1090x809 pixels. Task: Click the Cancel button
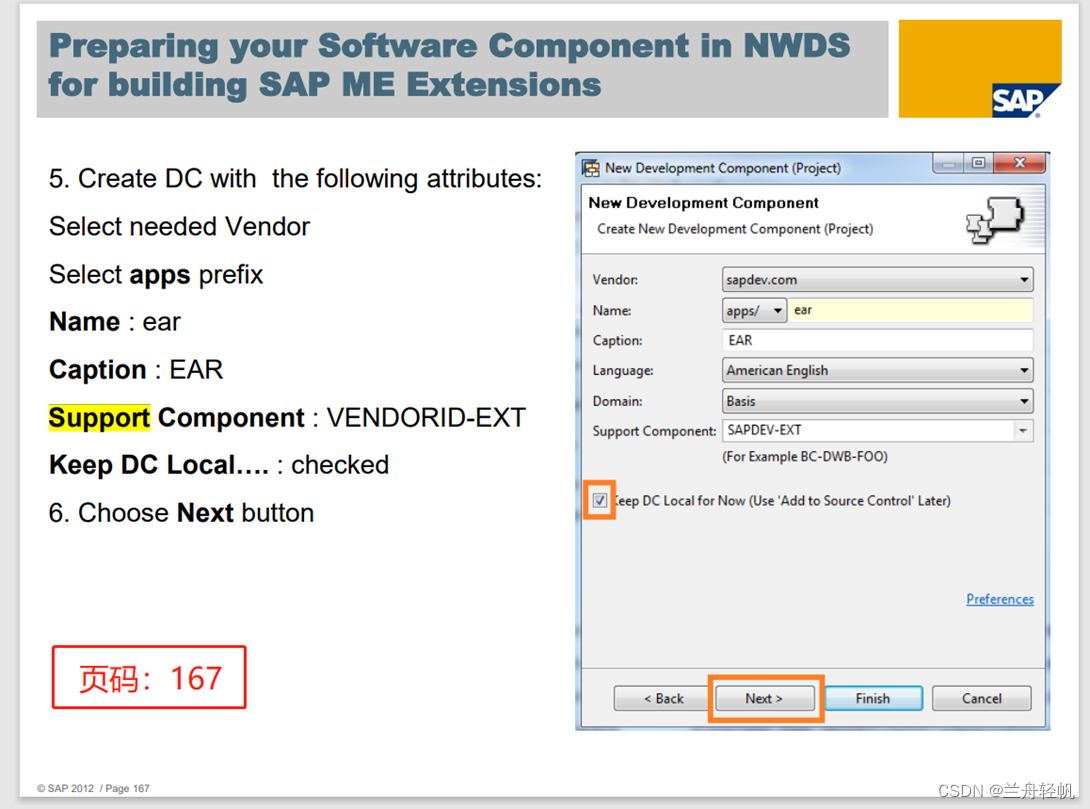(981, 698)
